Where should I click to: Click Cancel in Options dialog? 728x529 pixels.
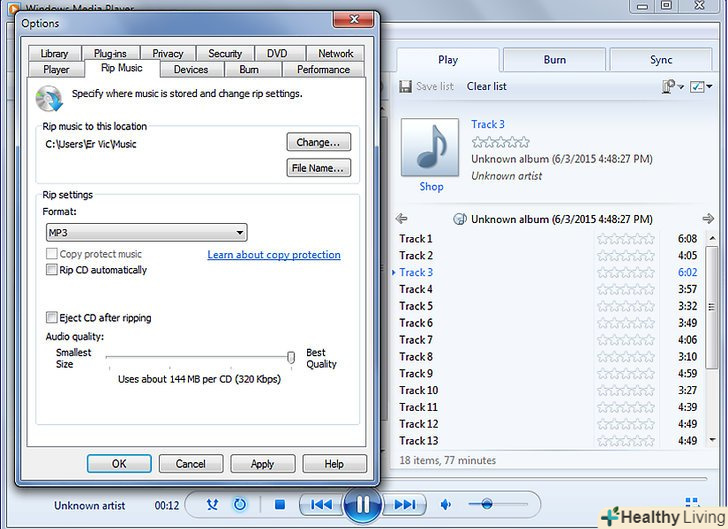pyautogui.click(x=191, y=464)
